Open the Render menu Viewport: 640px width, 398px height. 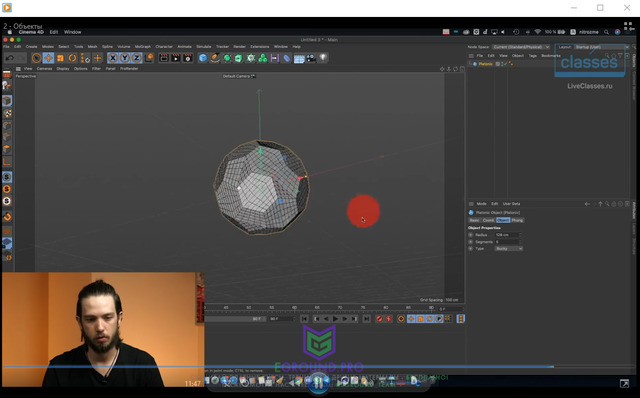(x=240, y=47)
